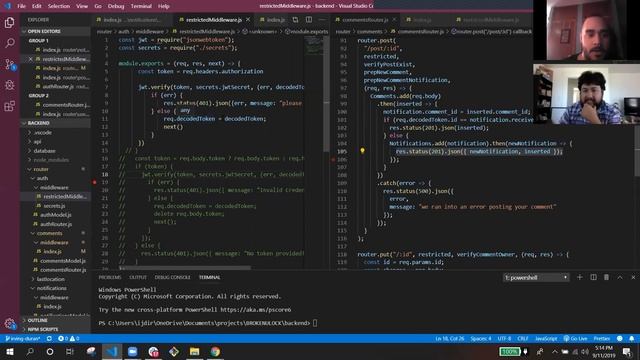Open the Explorer view in activity bar

click(9, 22)
